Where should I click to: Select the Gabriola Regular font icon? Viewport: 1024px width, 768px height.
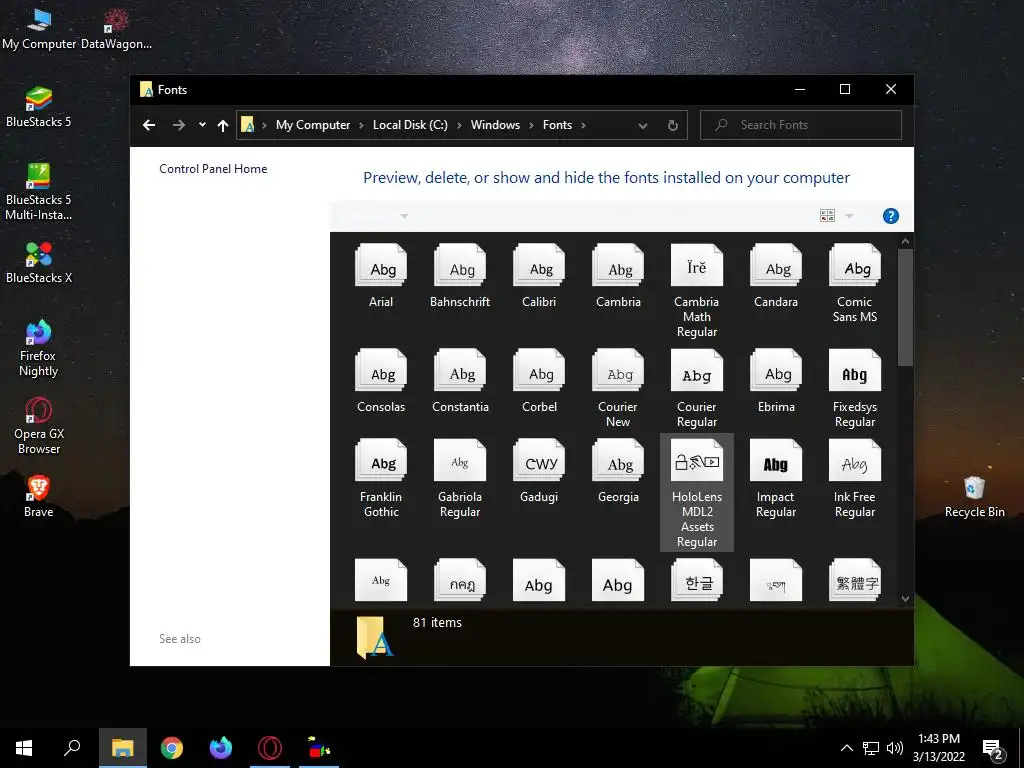460,460
